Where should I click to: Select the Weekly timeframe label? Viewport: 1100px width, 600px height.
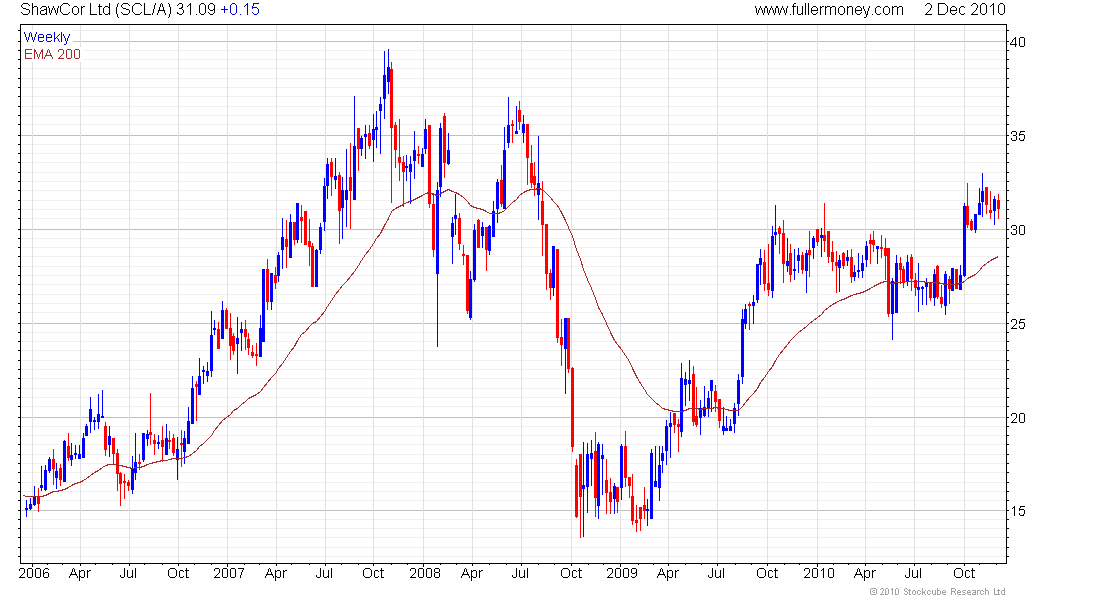(x=47, y=38)
